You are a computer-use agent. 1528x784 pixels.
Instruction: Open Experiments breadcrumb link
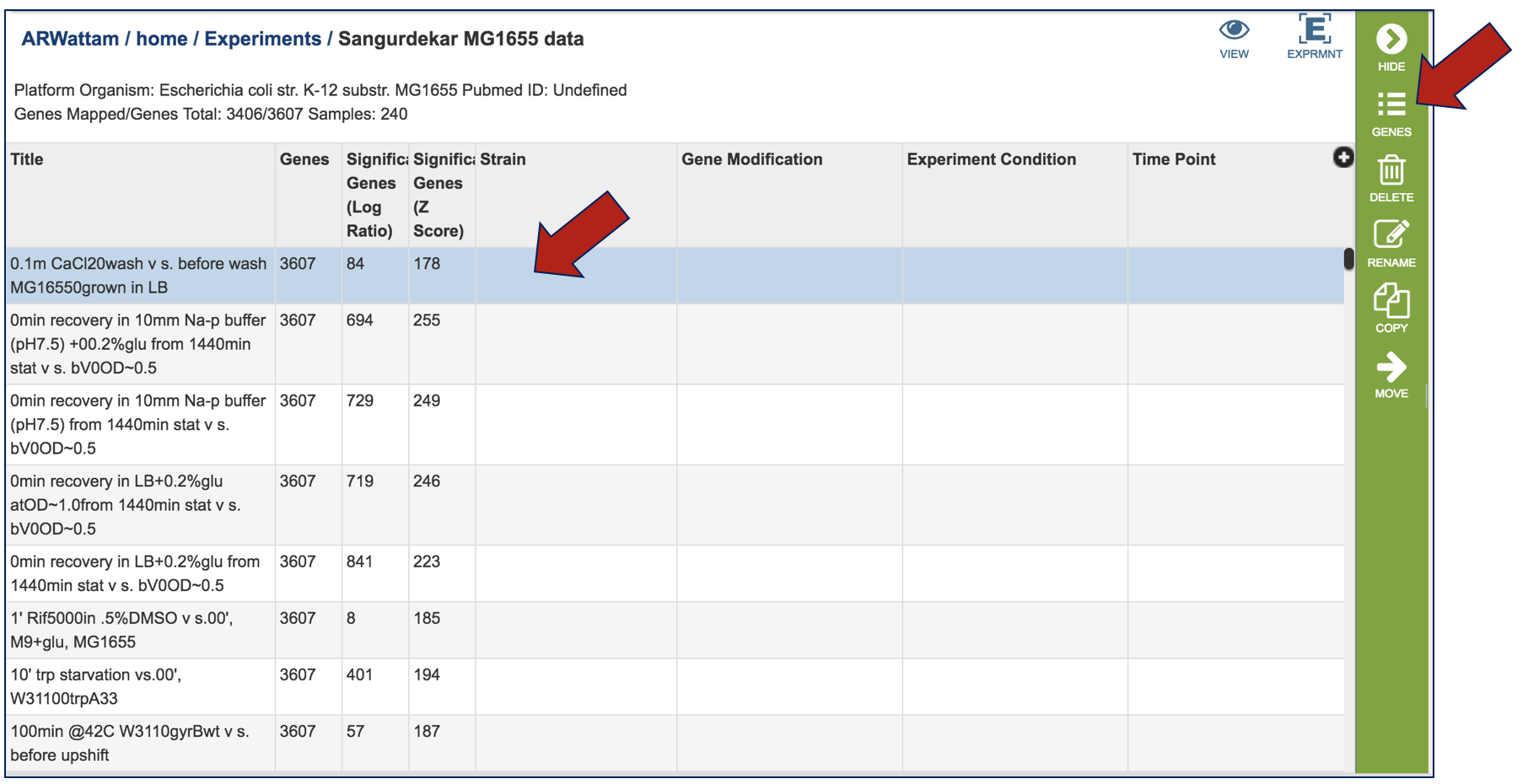pos(262,39)
